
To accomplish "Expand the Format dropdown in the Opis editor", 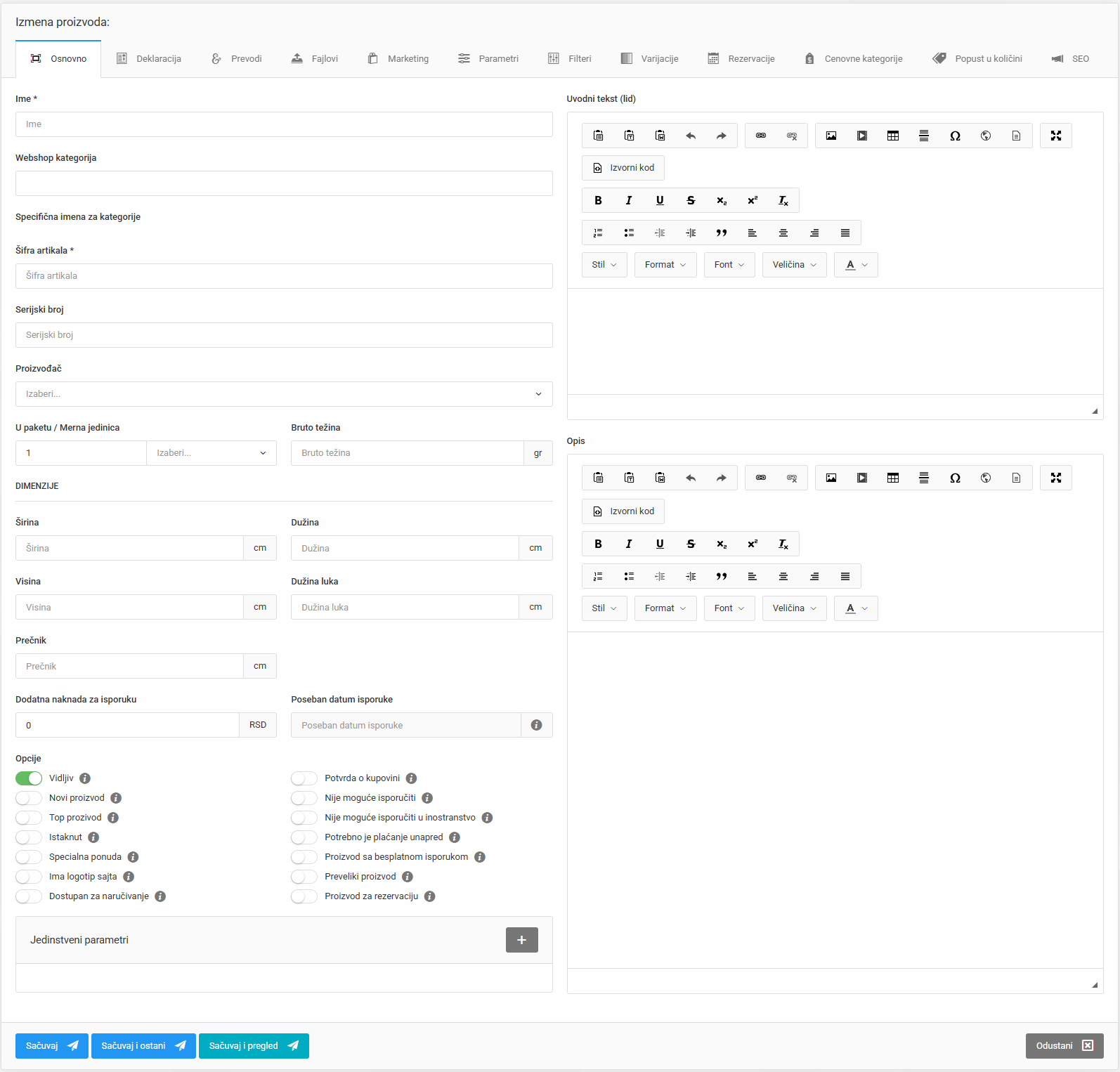I will [665, 608].
